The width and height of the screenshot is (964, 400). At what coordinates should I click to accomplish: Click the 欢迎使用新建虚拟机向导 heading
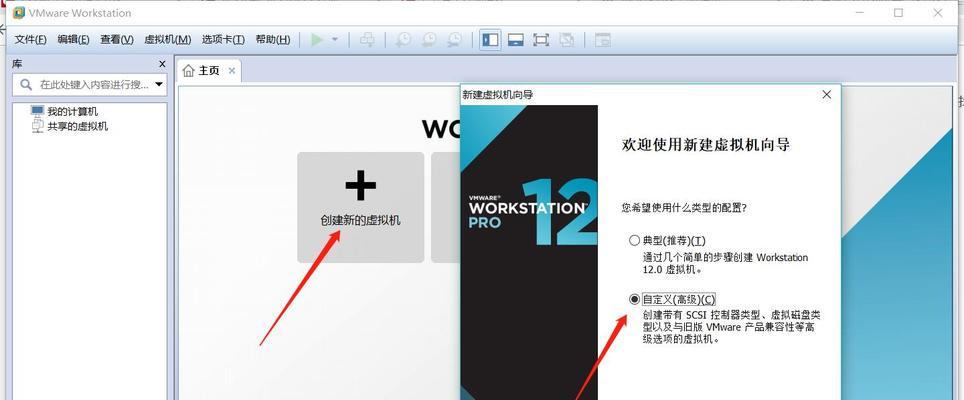pyautogui.click(x=706, y=145)
